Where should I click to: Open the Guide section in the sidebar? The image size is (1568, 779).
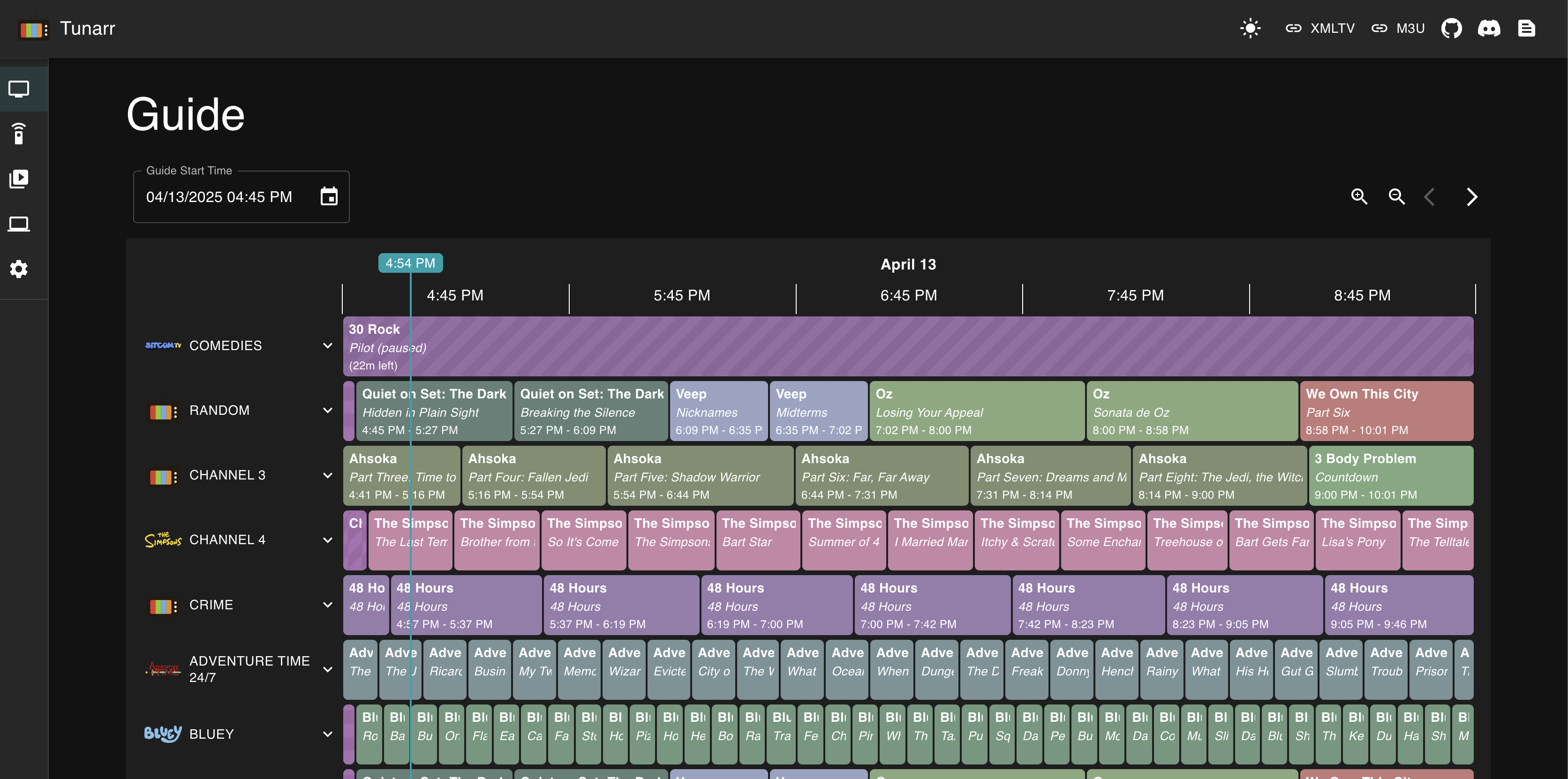[19, 89]
